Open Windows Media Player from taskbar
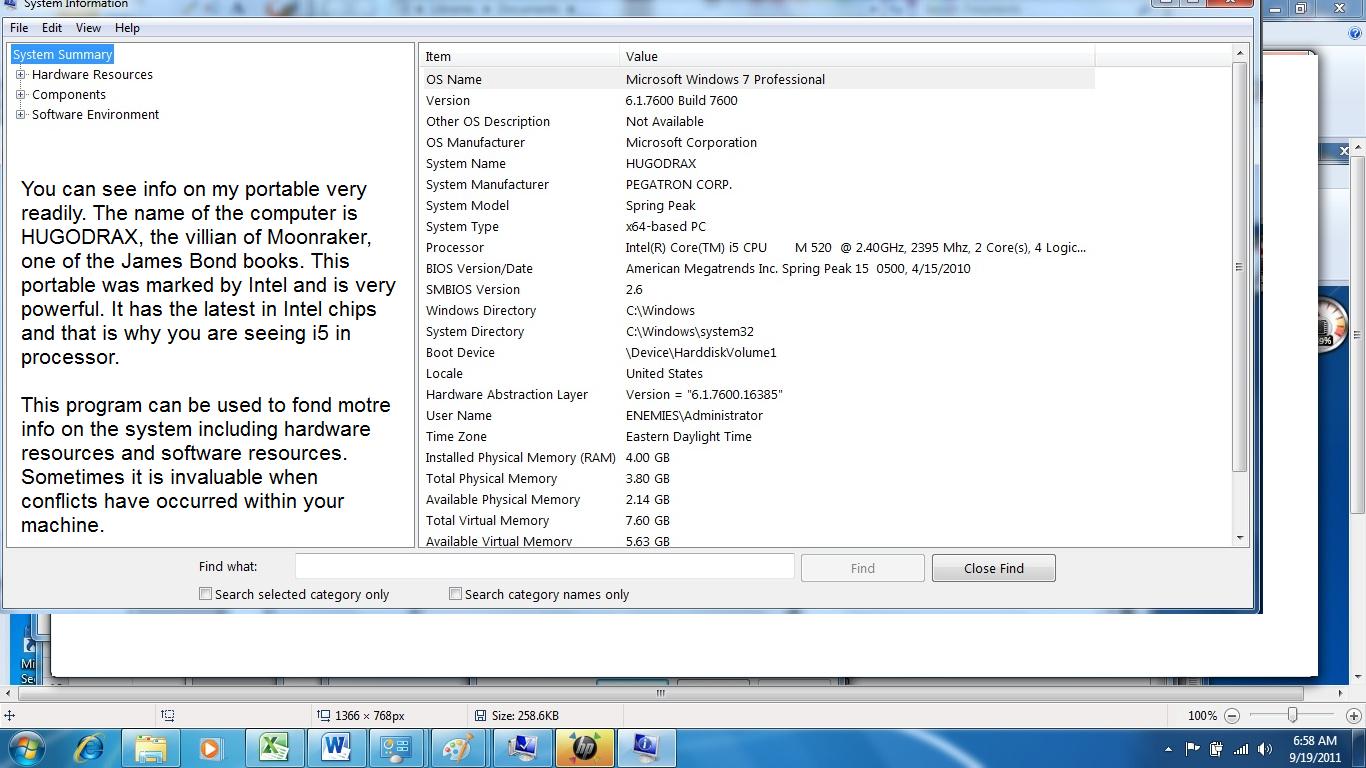This screenshot has width=1366, height=768. pyautogui.click(x=210, y=747)
